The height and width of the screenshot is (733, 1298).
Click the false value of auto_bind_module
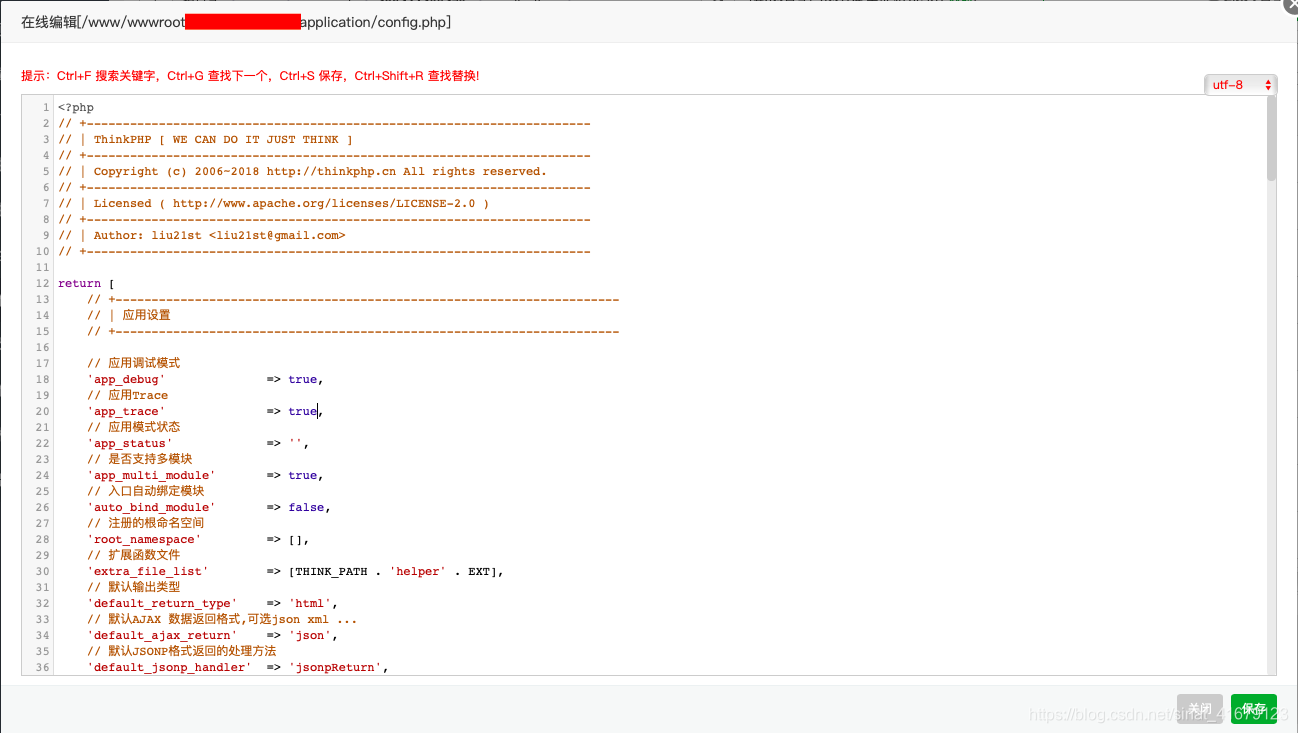tap(306, 507)
